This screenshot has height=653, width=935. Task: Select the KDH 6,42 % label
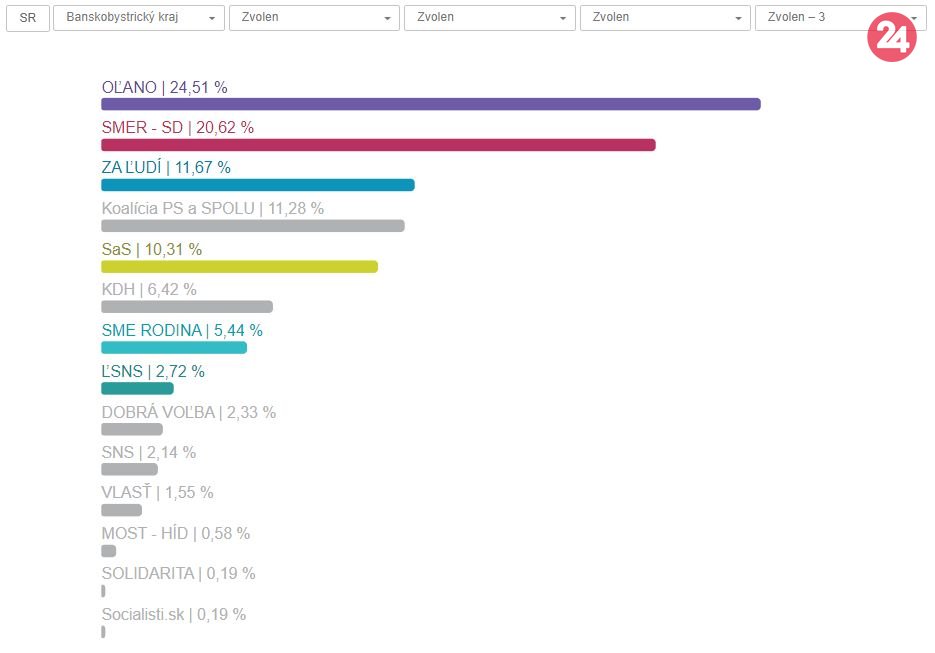pyautogui.click(x=149, y=290)
